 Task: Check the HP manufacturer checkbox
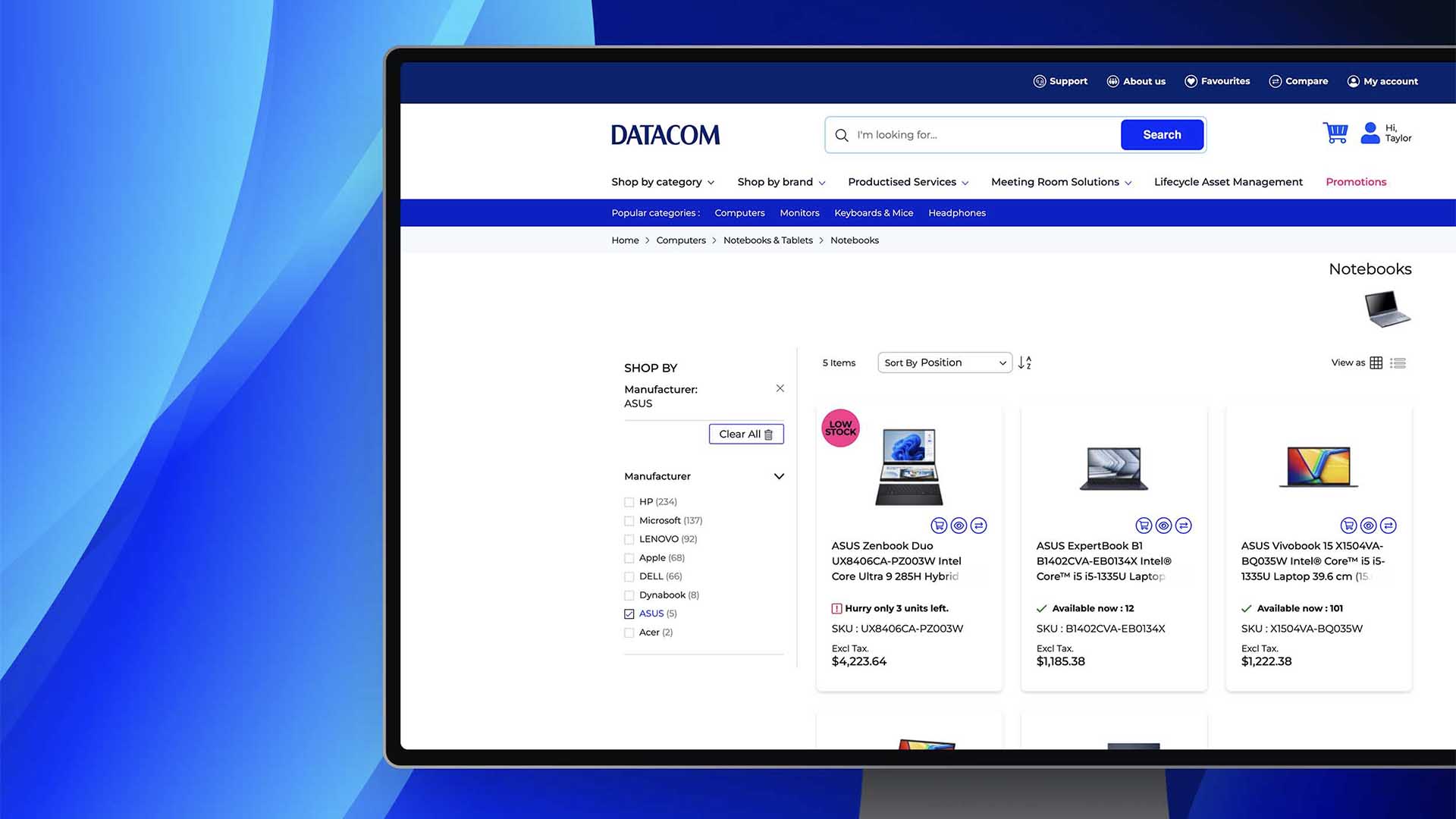[x=629, y=502]
